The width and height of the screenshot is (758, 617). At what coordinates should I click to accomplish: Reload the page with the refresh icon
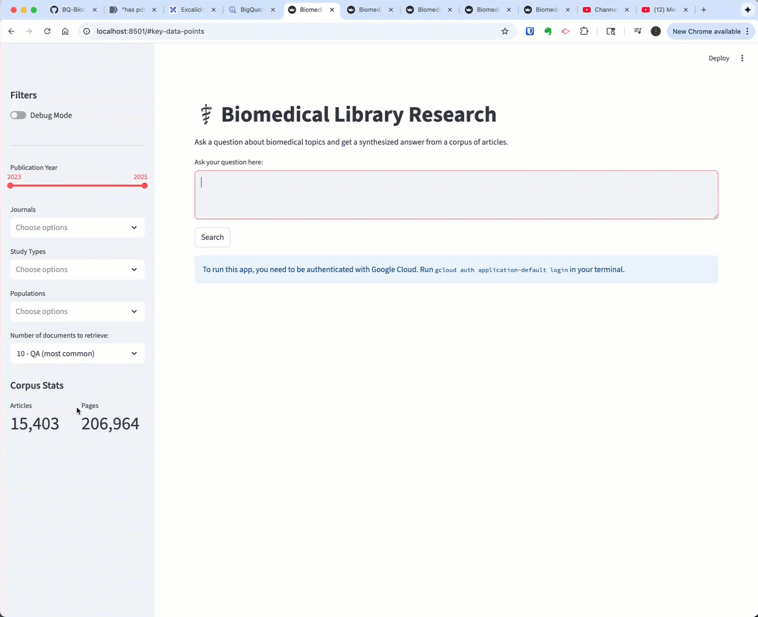point(47,31)
